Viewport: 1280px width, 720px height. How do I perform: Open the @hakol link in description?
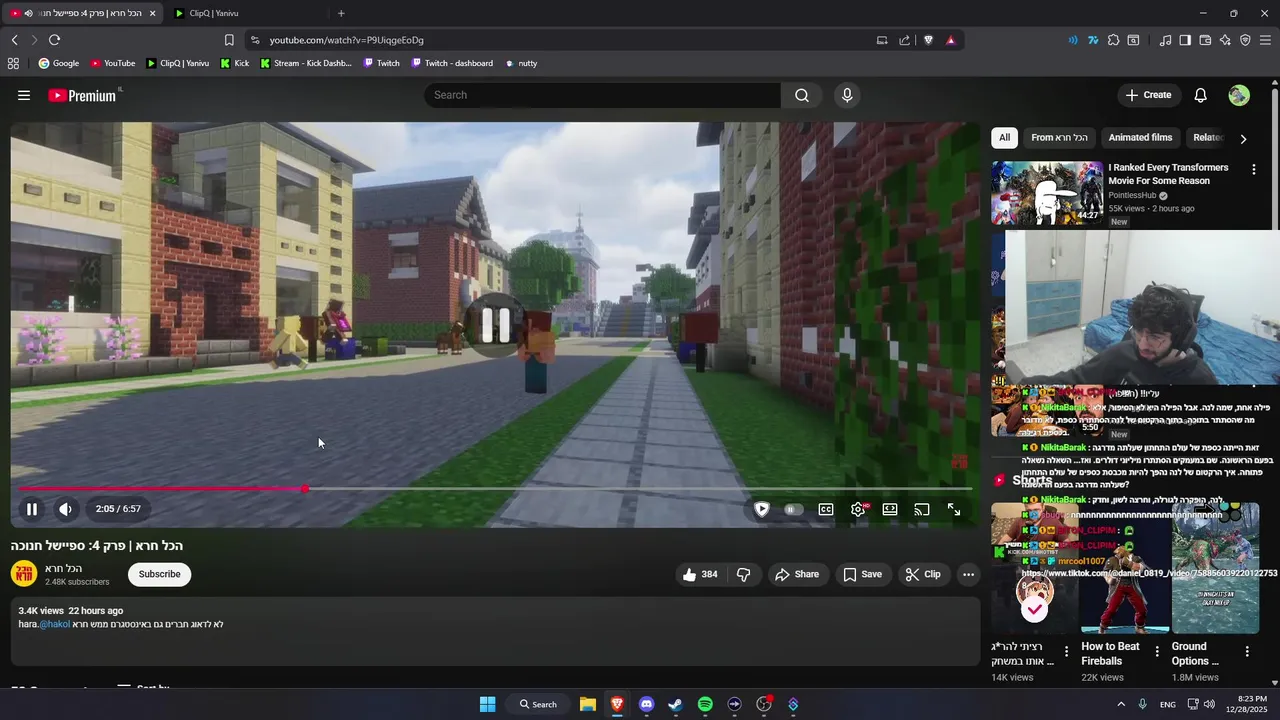point(54,624)
